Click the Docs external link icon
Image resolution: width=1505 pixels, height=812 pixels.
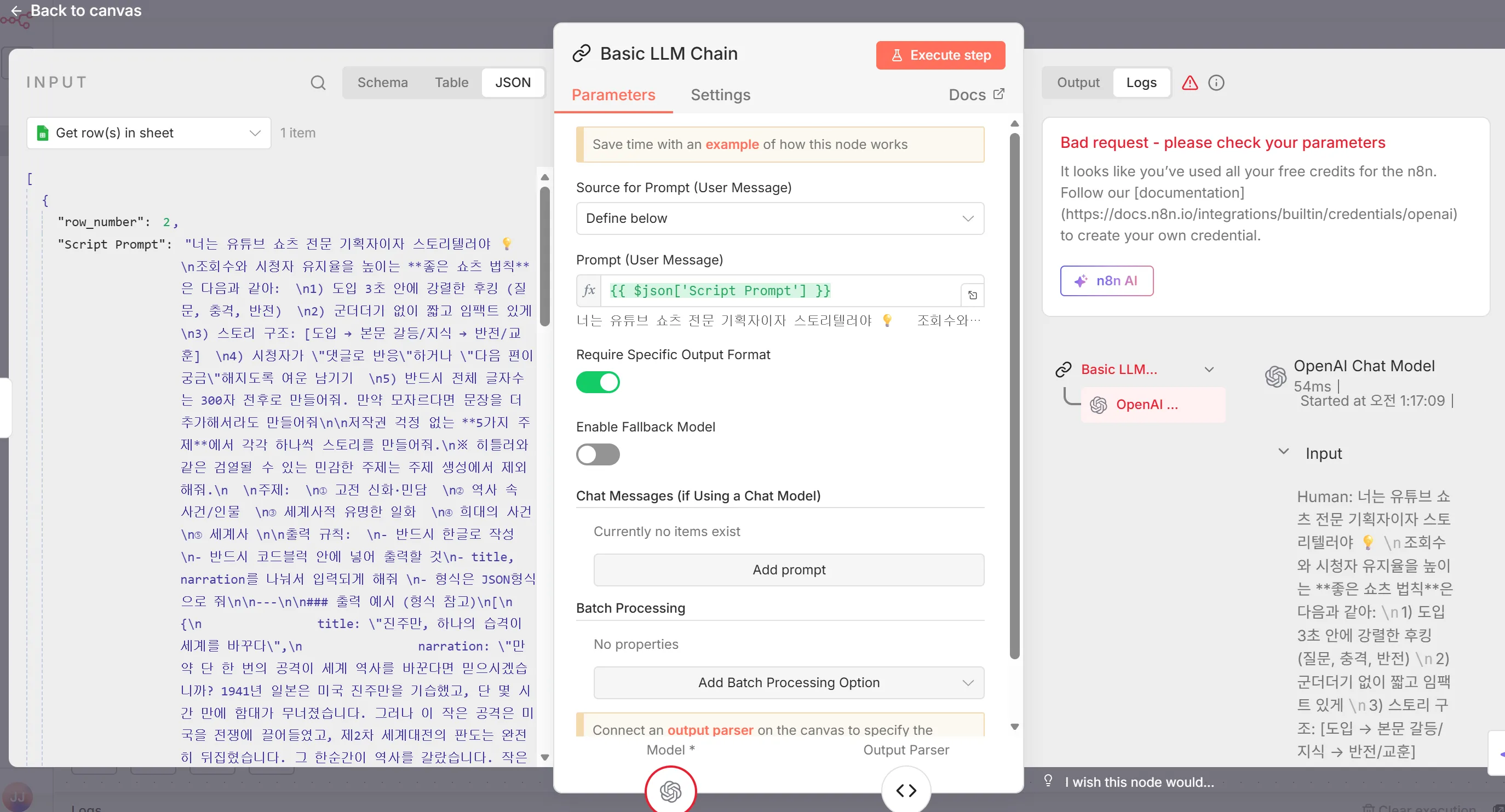[998, 94]
